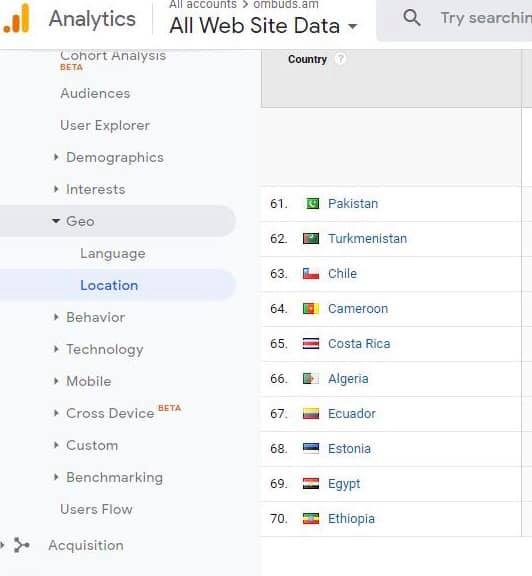532x576 pixels.
Task: Open the Estonia country link
Action: coord(349,449)
